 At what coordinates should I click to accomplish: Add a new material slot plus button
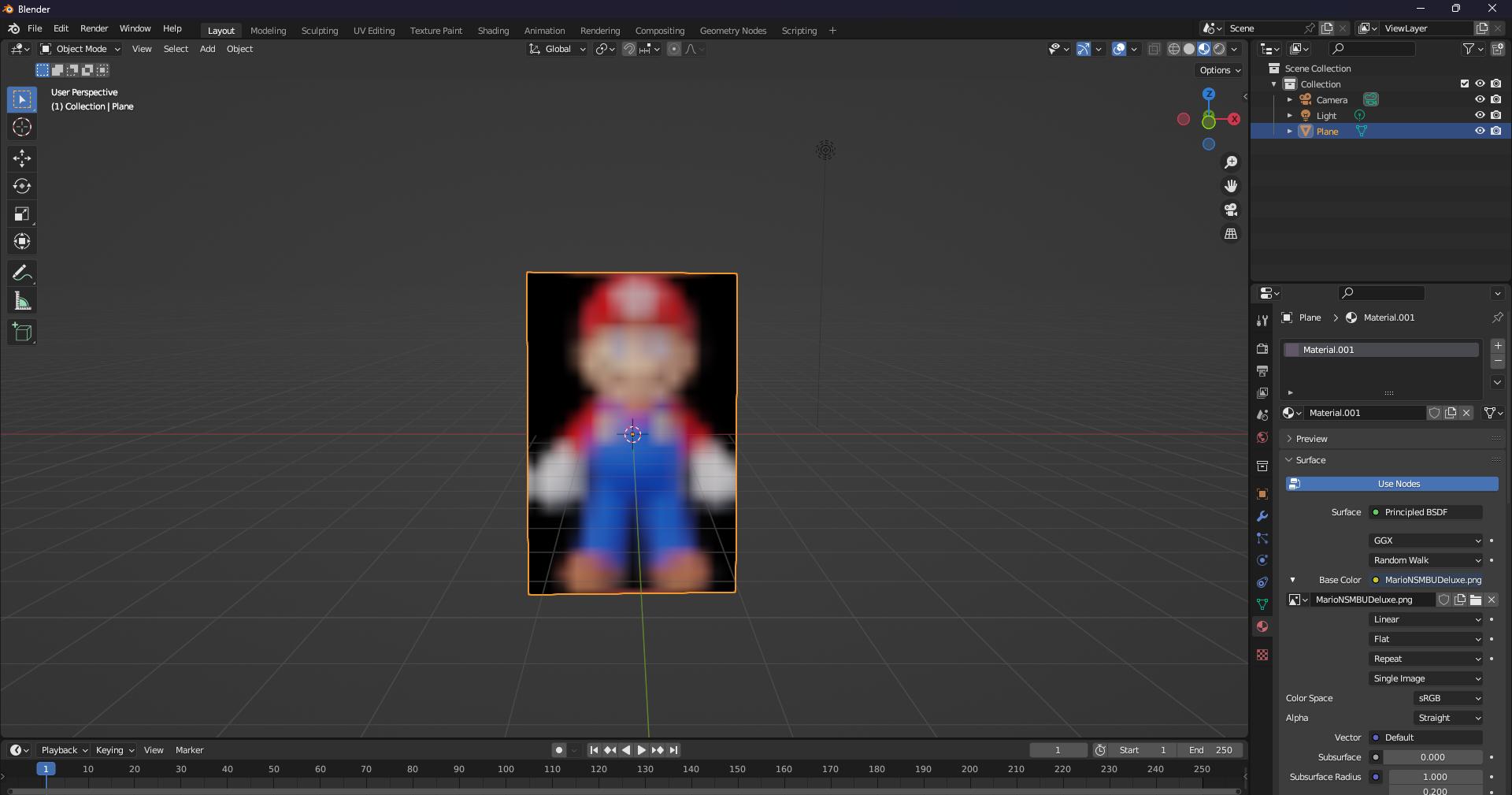tap(1498, 346)
